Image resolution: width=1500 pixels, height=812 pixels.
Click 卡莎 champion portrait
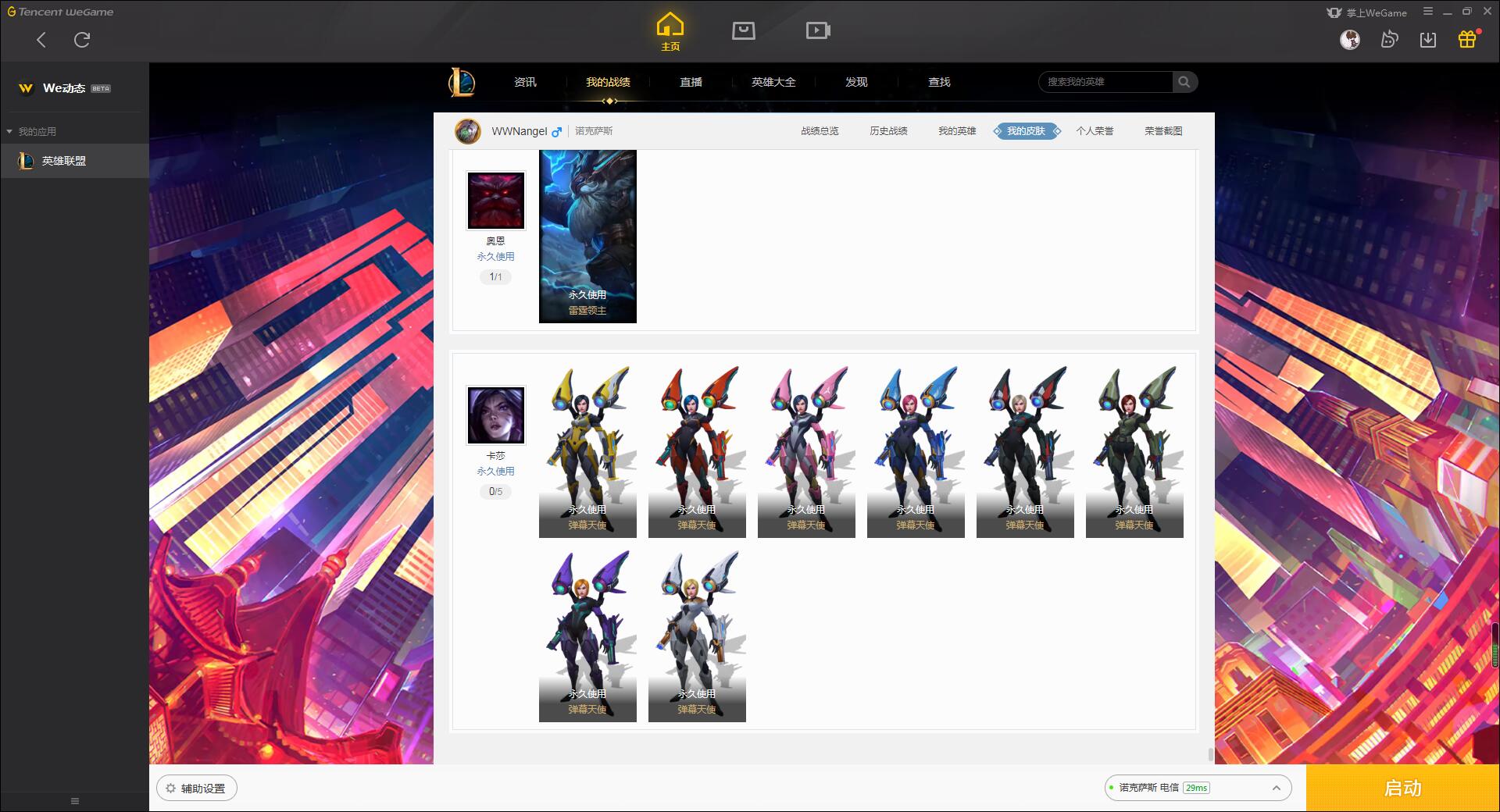(495, 415)
